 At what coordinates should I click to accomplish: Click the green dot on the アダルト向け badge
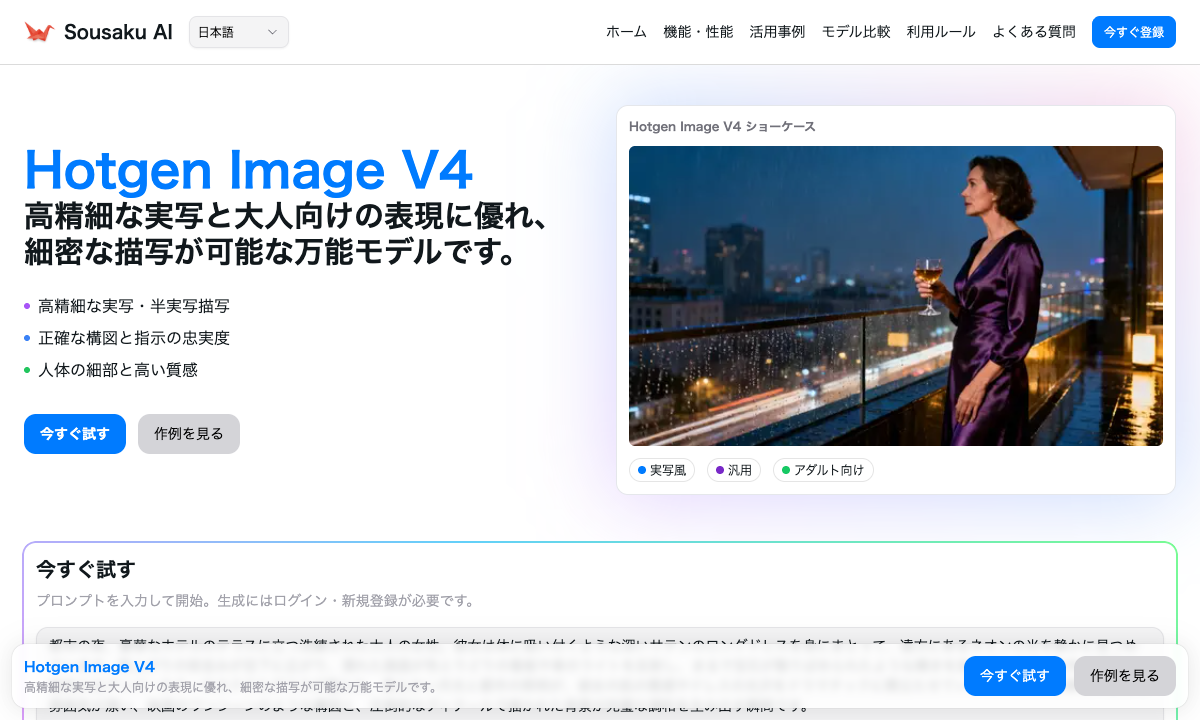point(788,470)
